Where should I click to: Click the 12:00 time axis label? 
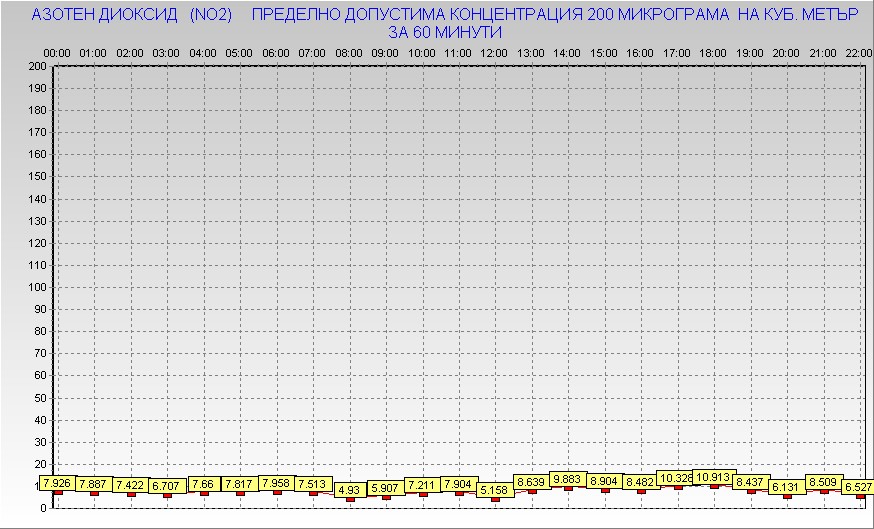494,52
